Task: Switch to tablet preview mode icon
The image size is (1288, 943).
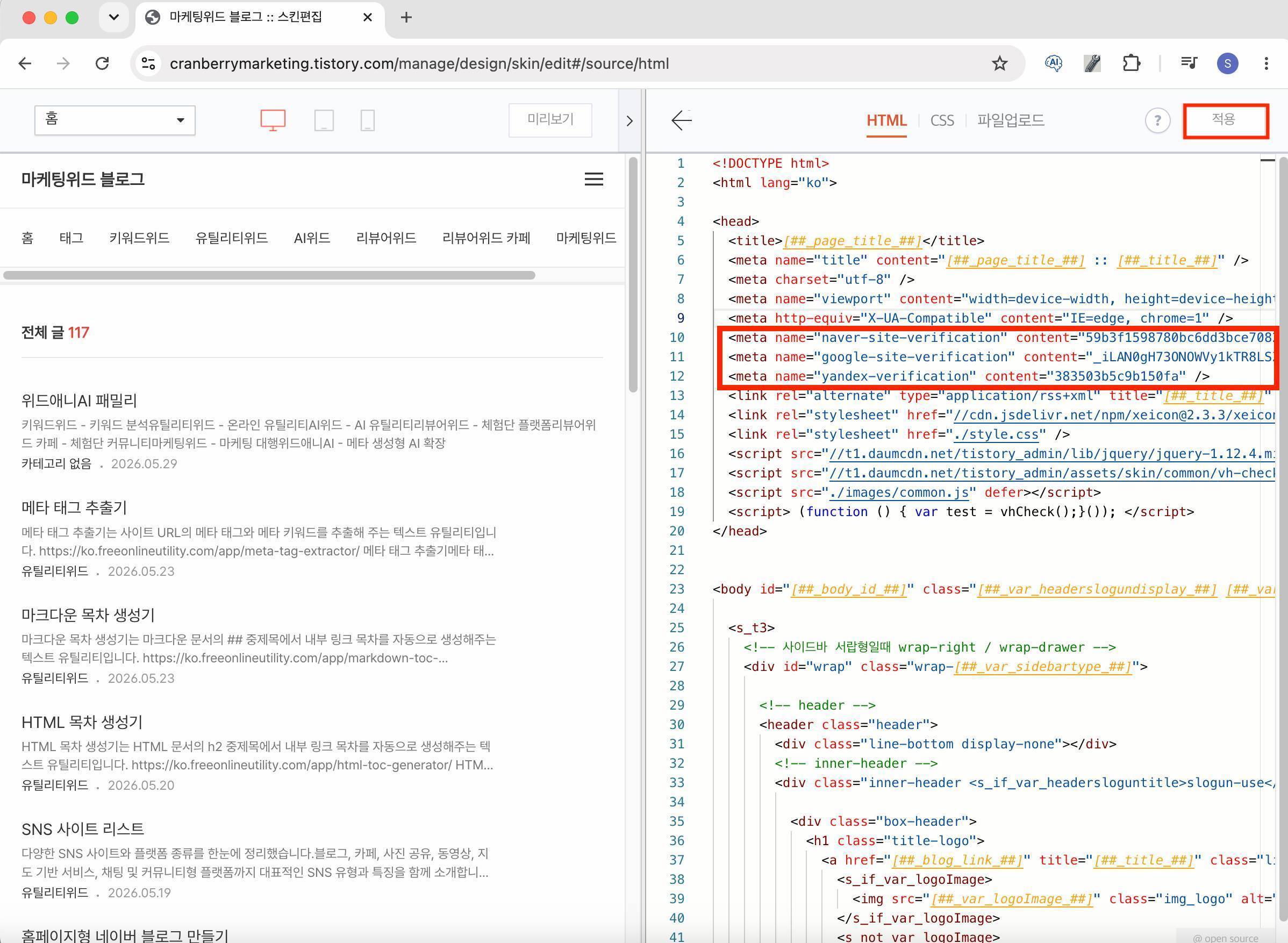Action: coord(324,120)
